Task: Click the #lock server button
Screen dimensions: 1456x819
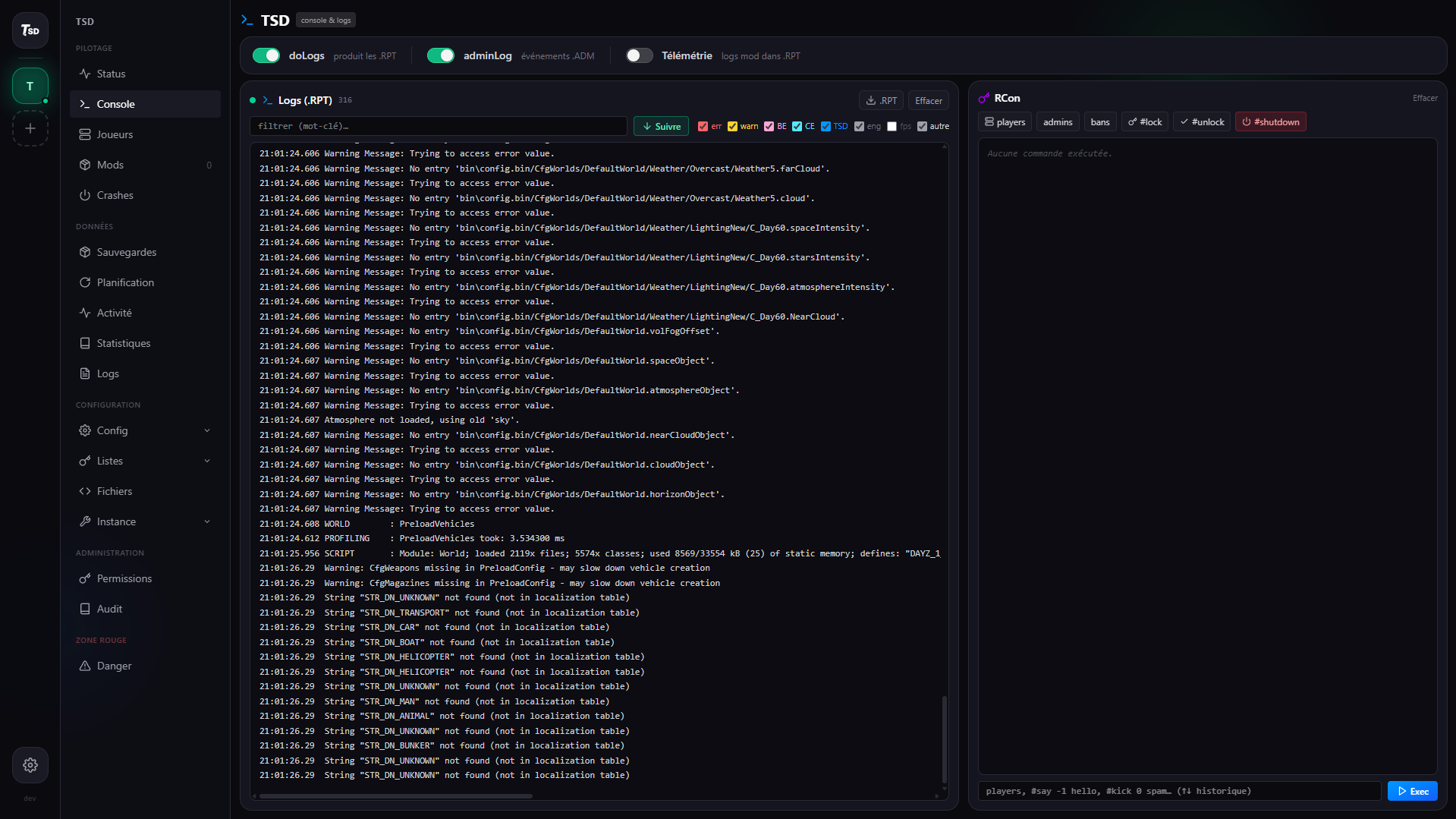Action: [1145, 122]
